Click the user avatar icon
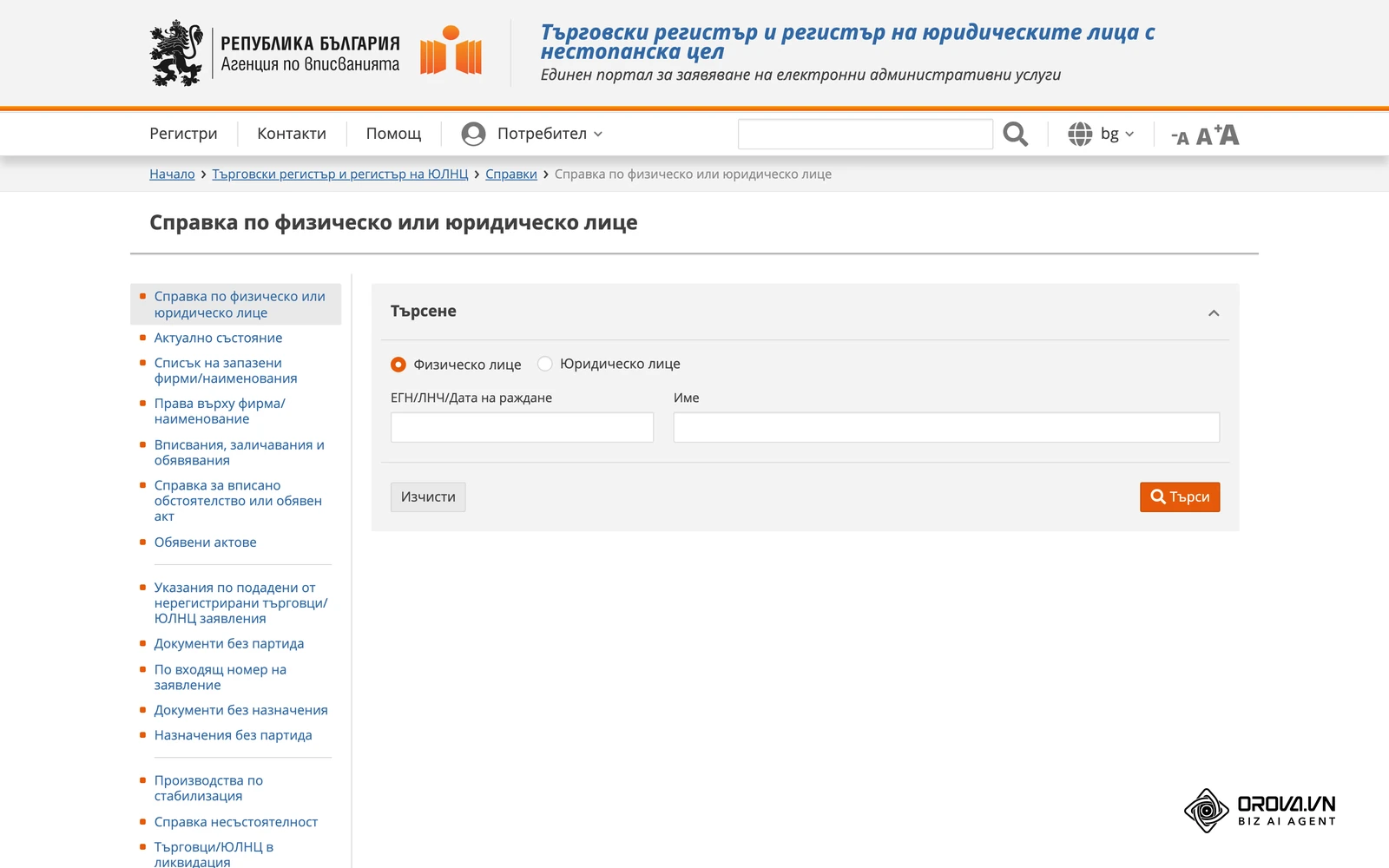 (x=473, y=134)
